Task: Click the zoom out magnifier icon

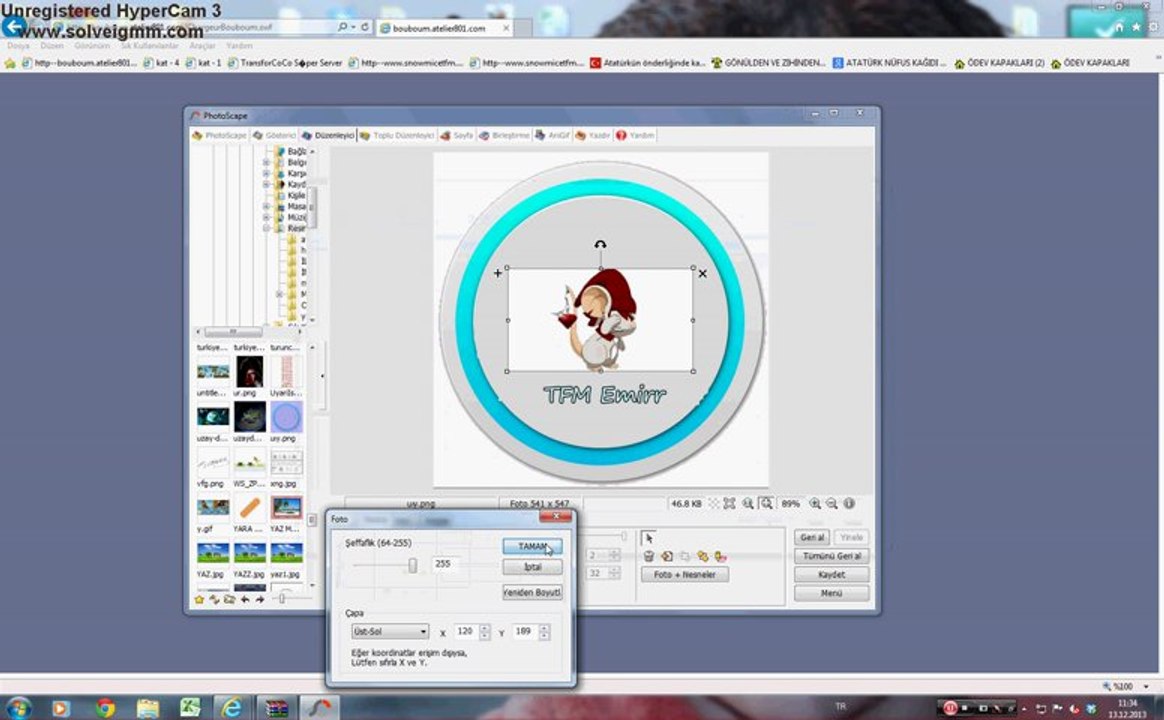Action: (x=831, y=503)
